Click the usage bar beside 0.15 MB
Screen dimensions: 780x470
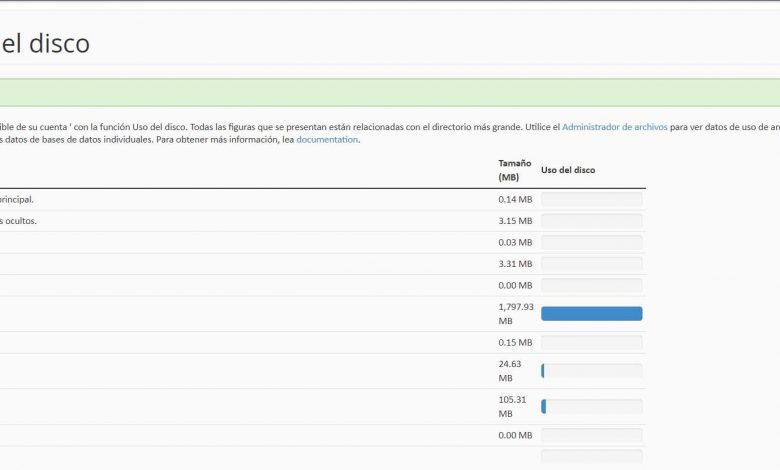point(591,343)
